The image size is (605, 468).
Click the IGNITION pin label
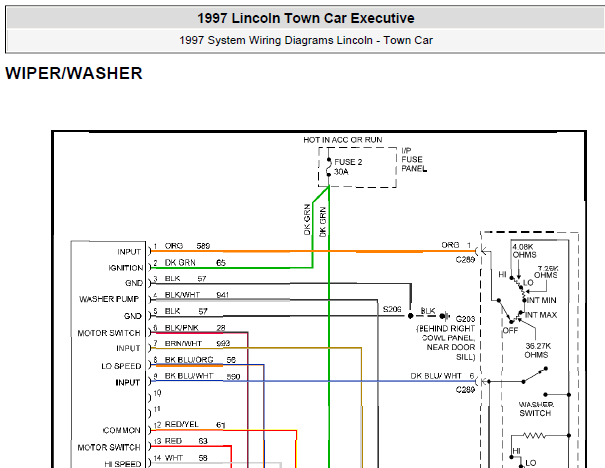pyautogui.click(x=126, y=268)
